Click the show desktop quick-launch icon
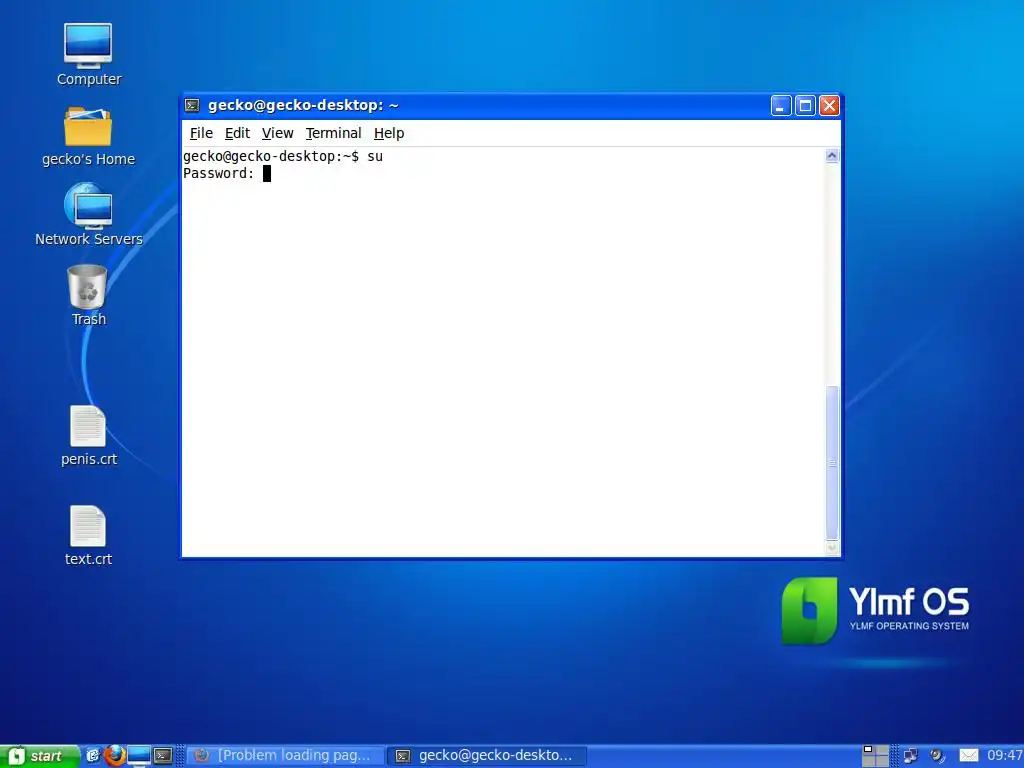1024x768 pixels. [x=138, y=756]
